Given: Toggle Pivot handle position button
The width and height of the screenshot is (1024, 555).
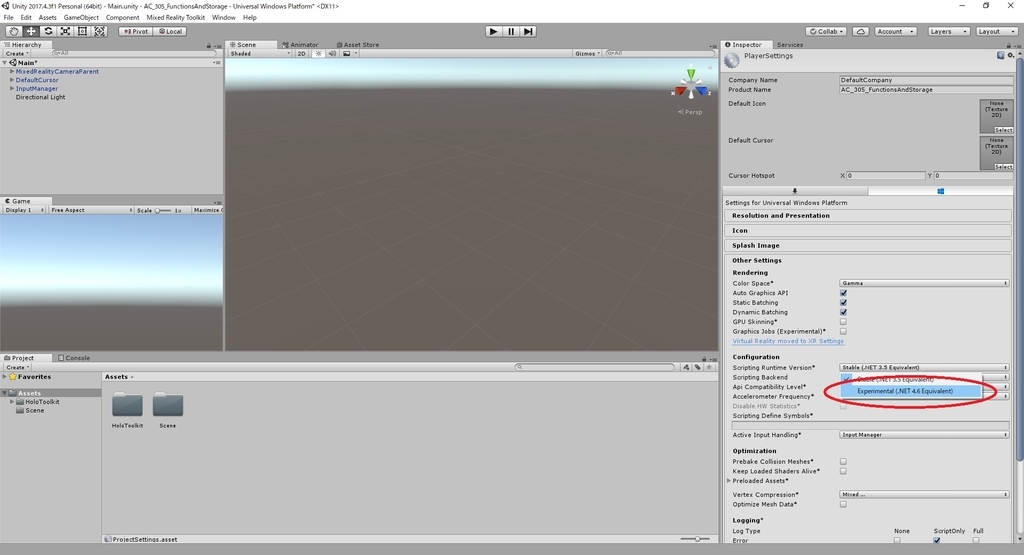Looking at the screenshot, I should [136, 31].
